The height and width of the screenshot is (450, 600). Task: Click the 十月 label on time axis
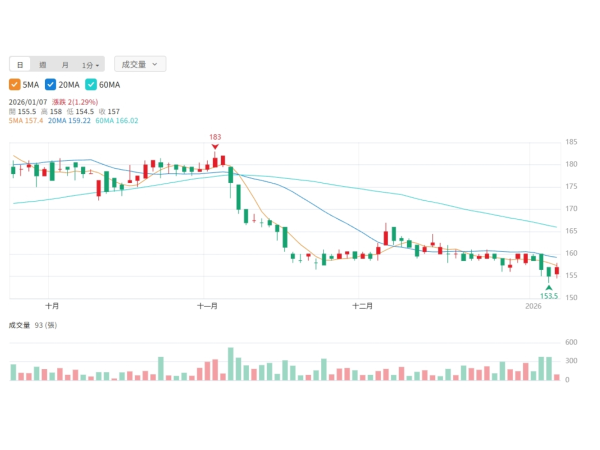(52, 306)
